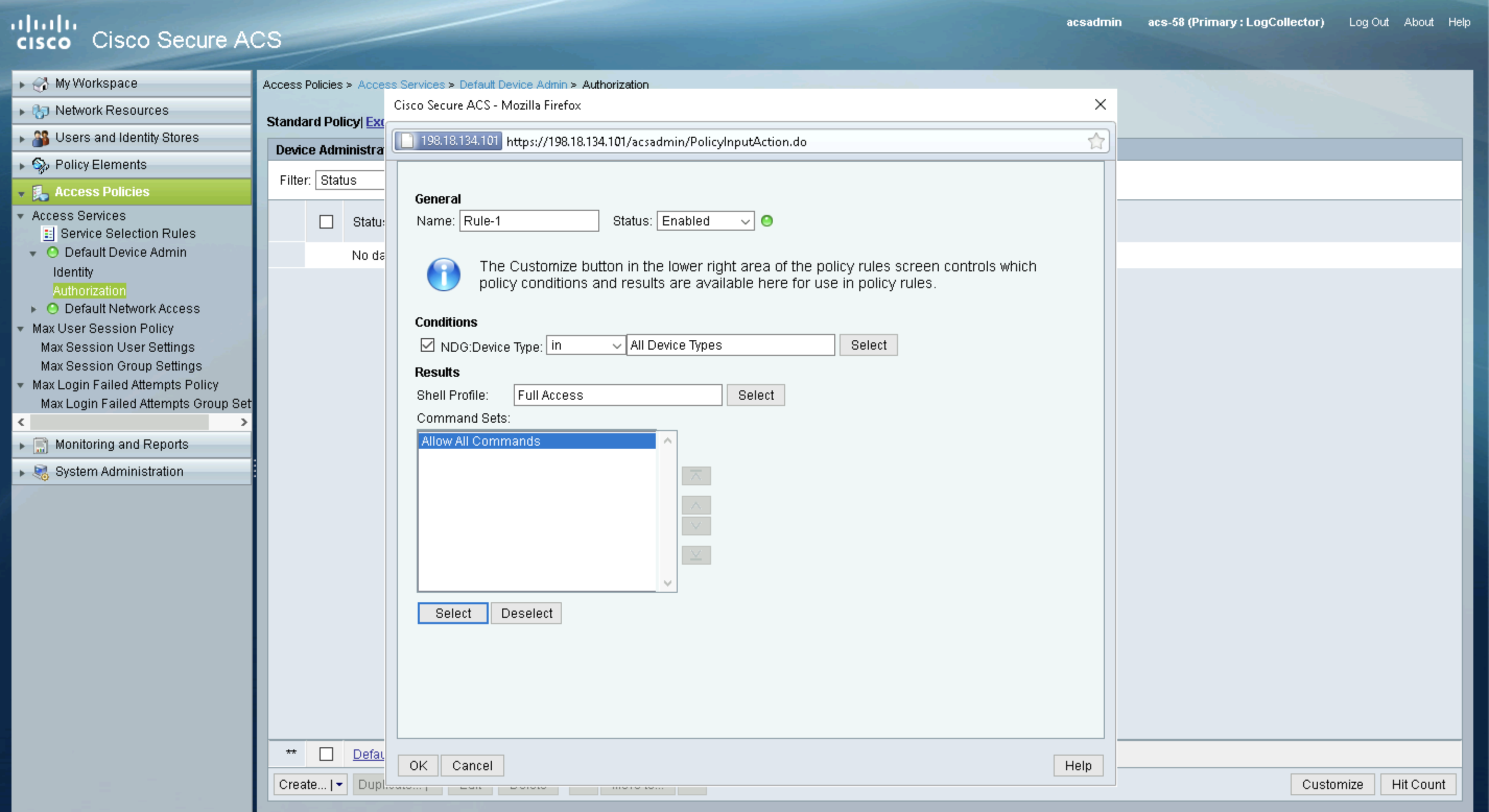Expand the Default Network Access tree node
This screenshot has height=812, width=1489.
[x=33, y=309]
